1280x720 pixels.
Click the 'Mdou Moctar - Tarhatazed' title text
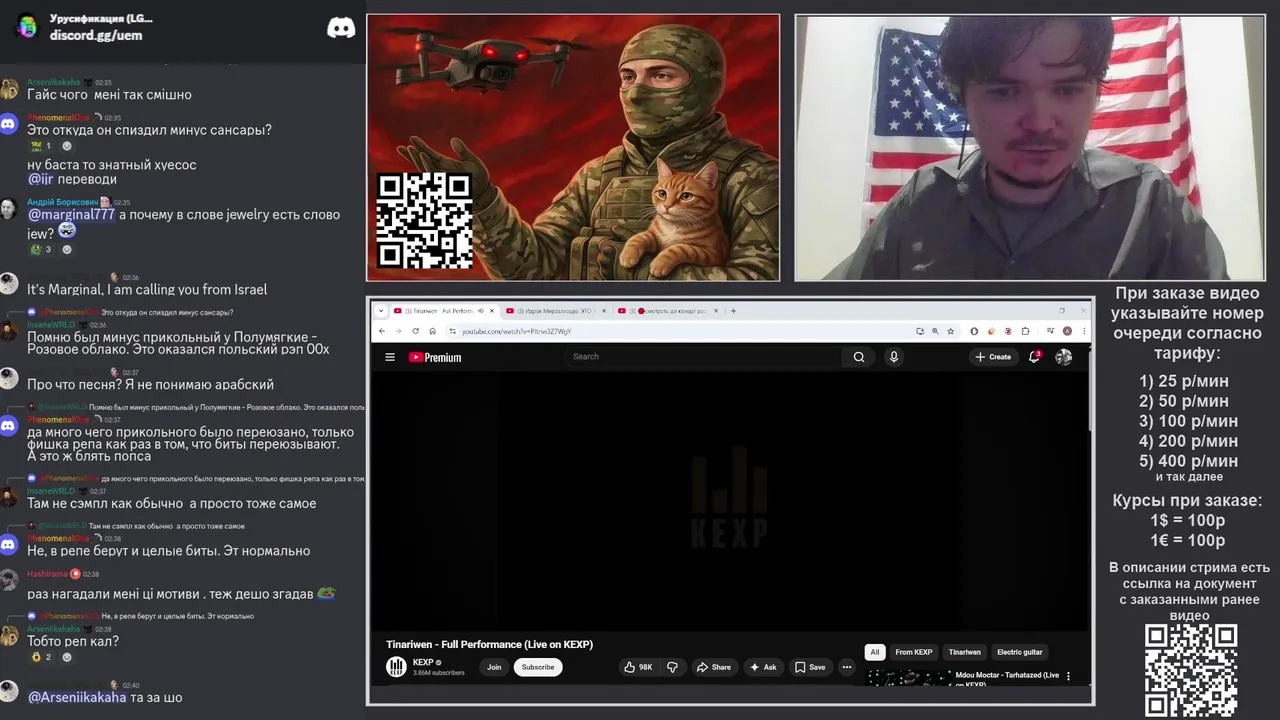1007,675
